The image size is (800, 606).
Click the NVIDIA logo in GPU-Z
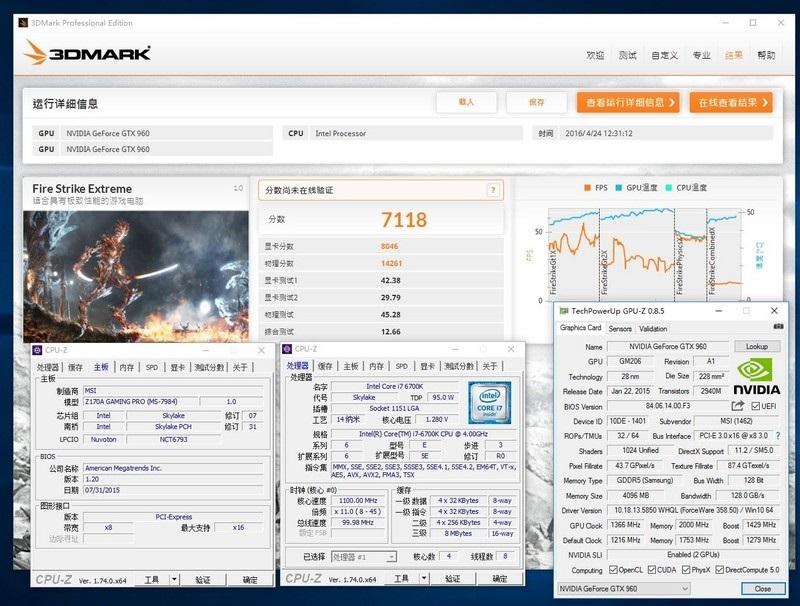click(757, 376)
